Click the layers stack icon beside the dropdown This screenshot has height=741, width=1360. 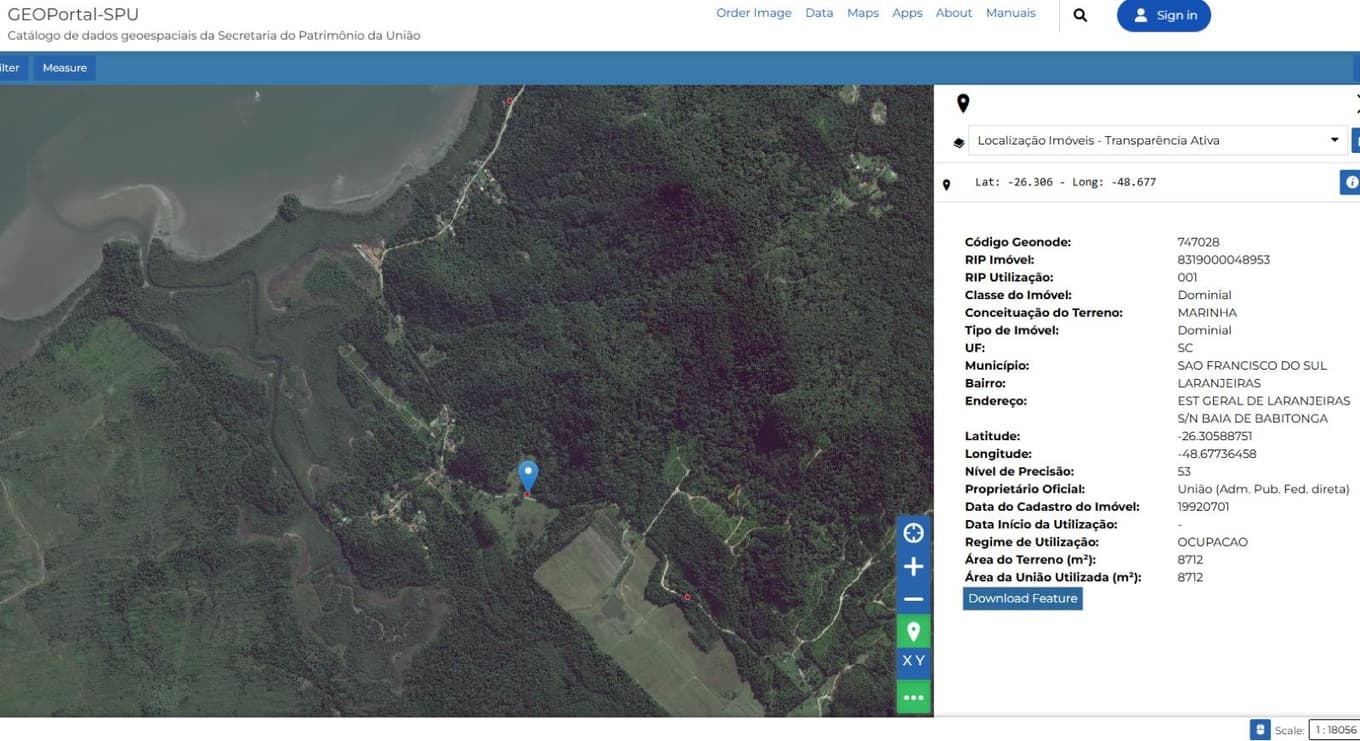pos(959,142)
